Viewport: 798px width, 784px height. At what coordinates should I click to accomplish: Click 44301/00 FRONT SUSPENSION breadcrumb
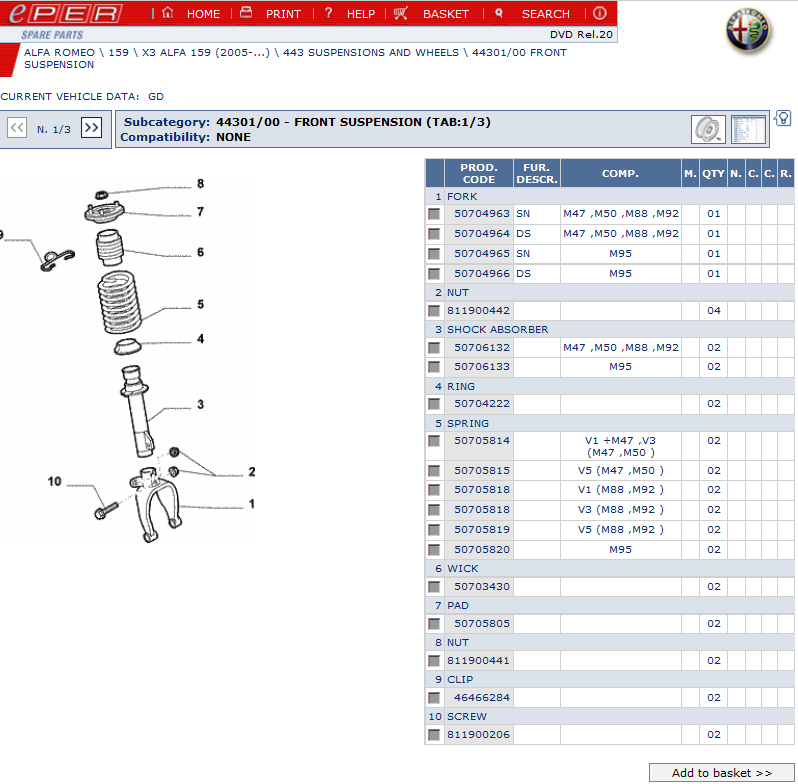(295, 59)
